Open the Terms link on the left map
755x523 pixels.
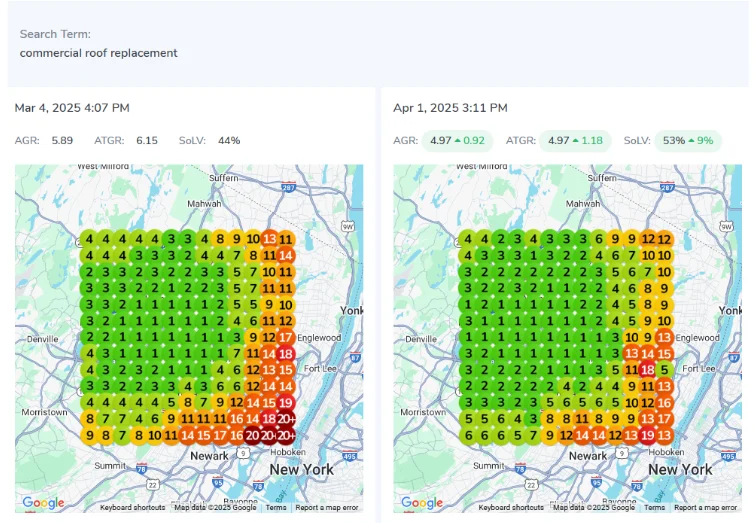[x=276, y=508]
